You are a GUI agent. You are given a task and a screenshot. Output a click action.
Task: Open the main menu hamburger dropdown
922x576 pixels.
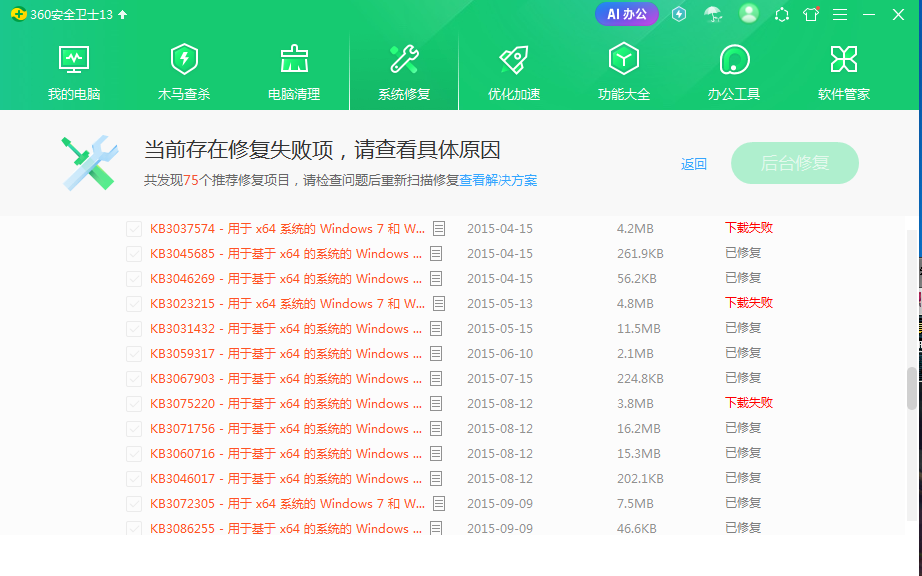(x=840, y=15)
